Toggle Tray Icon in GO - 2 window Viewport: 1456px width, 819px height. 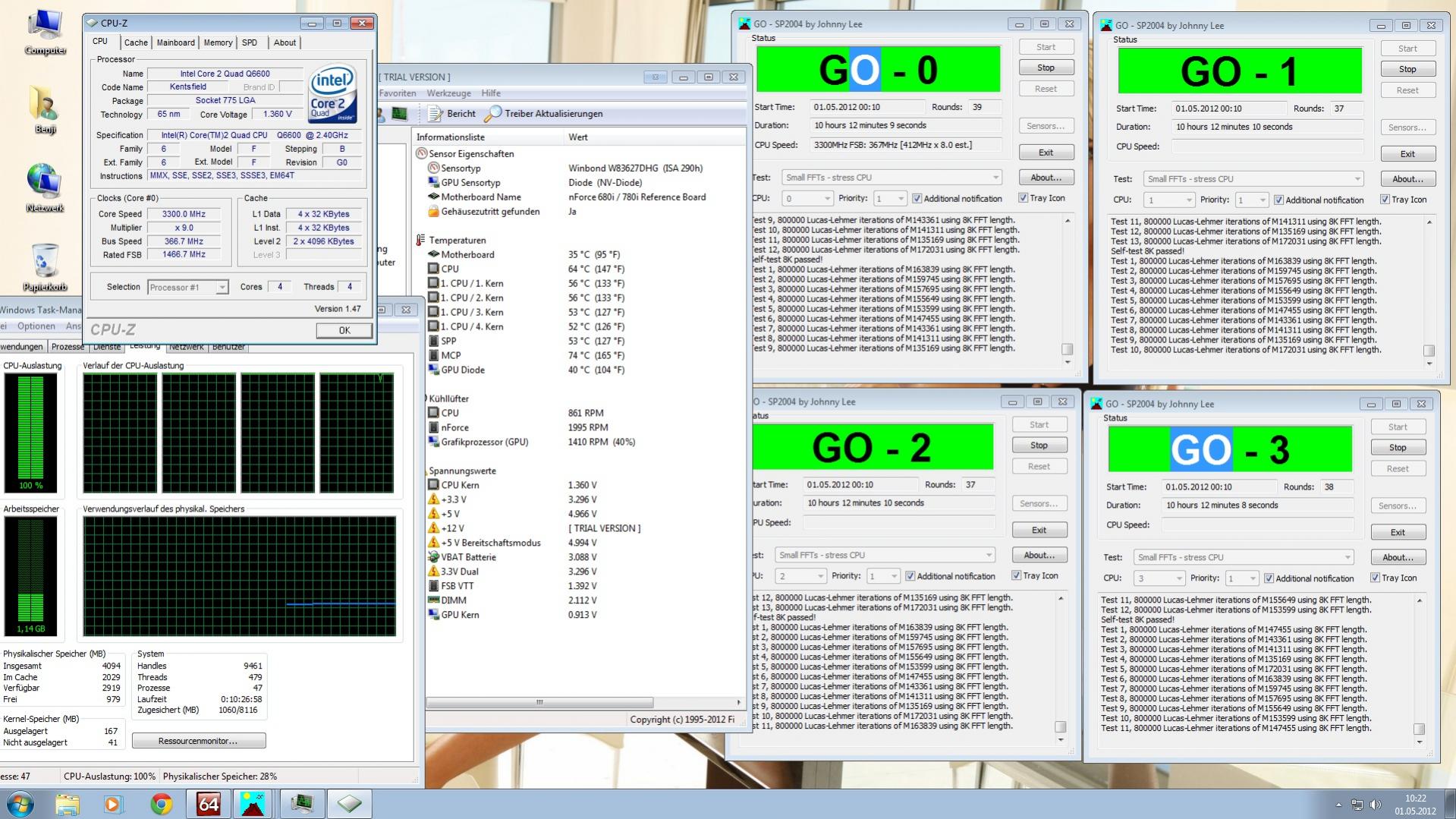(1016, 575)
